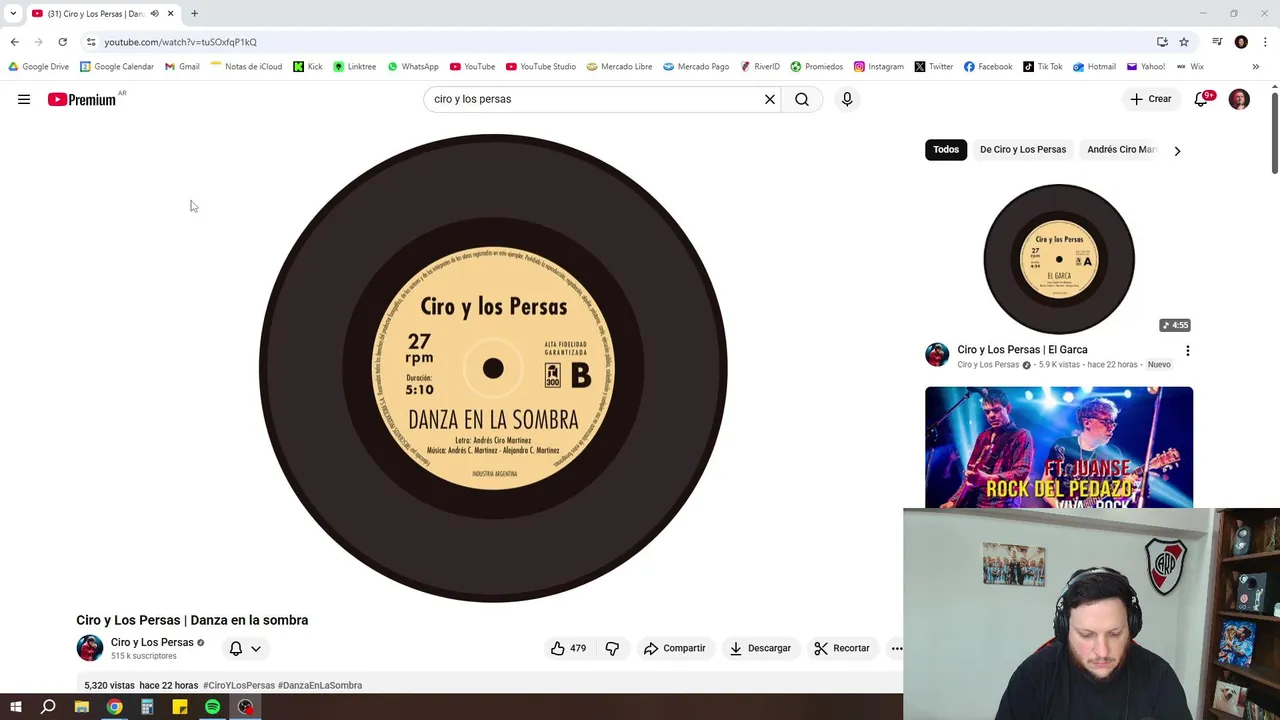Open the tab search dropdown arrow
The height and width of the screenshot is (720, 1280).
pos(13,14)
